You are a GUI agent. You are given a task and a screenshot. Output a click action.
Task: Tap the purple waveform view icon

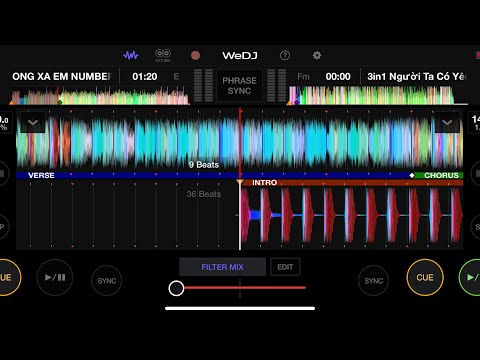click(131, 55)
